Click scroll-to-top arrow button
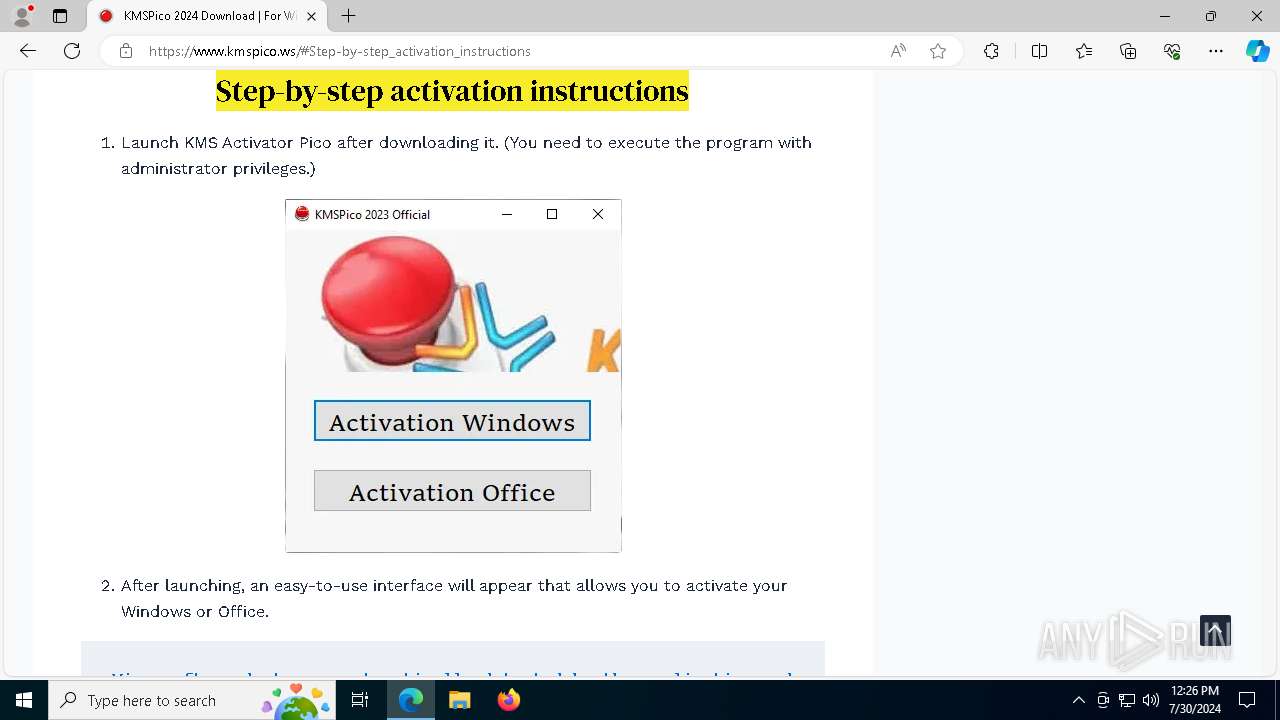The width and height of the screenshot is (1280, 720). [1215, 631]
